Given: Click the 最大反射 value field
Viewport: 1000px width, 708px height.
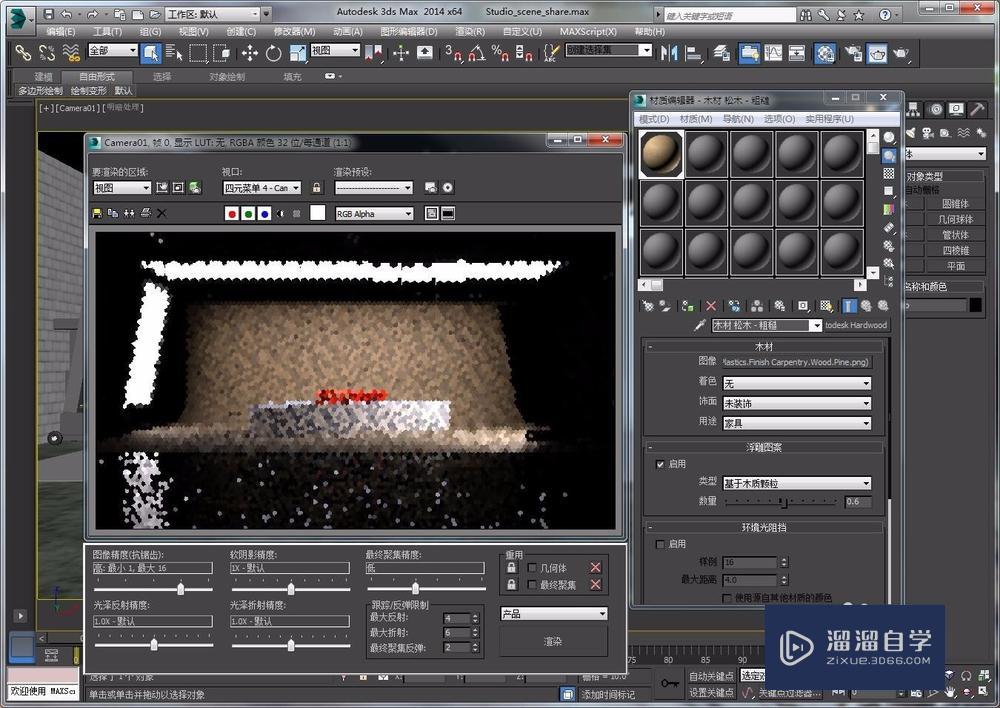Looking at the screenshot, I should 457,618.
